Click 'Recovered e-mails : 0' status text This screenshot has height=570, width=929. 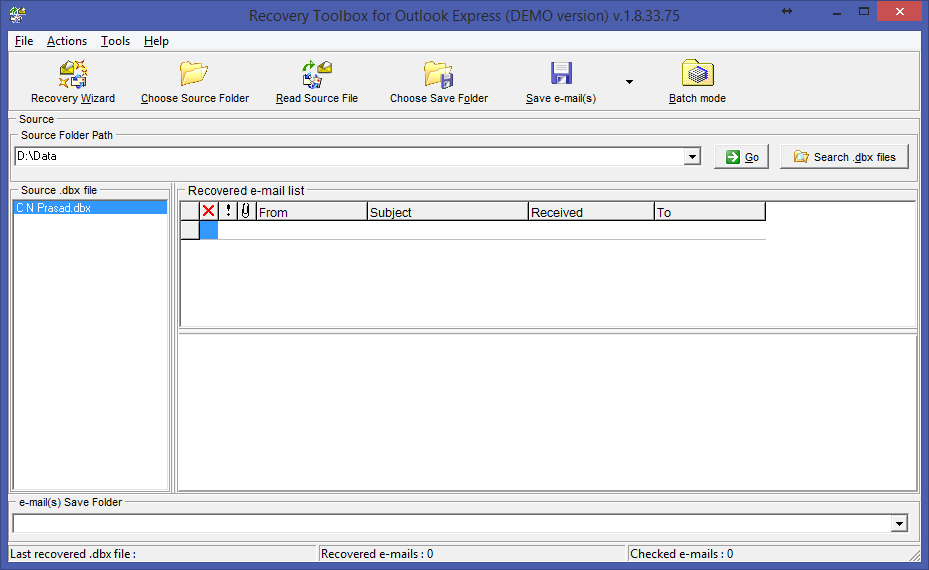pyautogui.click(x=377, y=554)
